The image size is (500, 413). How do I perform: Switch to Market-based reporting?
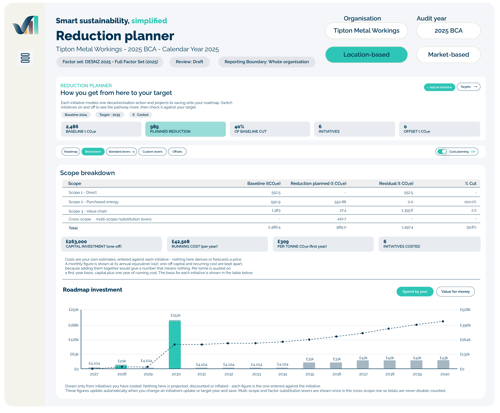(x=448, y=55)
